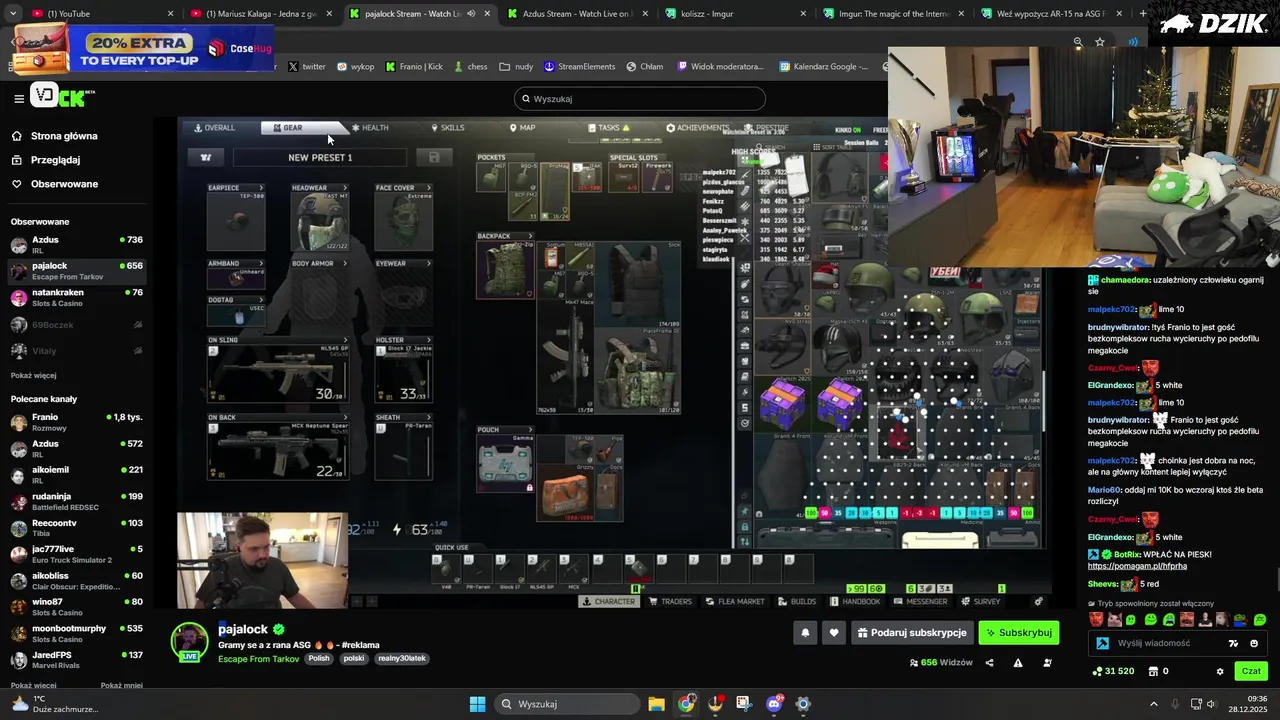The width and height of the screenshot is (1280, 720).
Task: Click the green Czat send button
Action: [x=1251, y=671]
